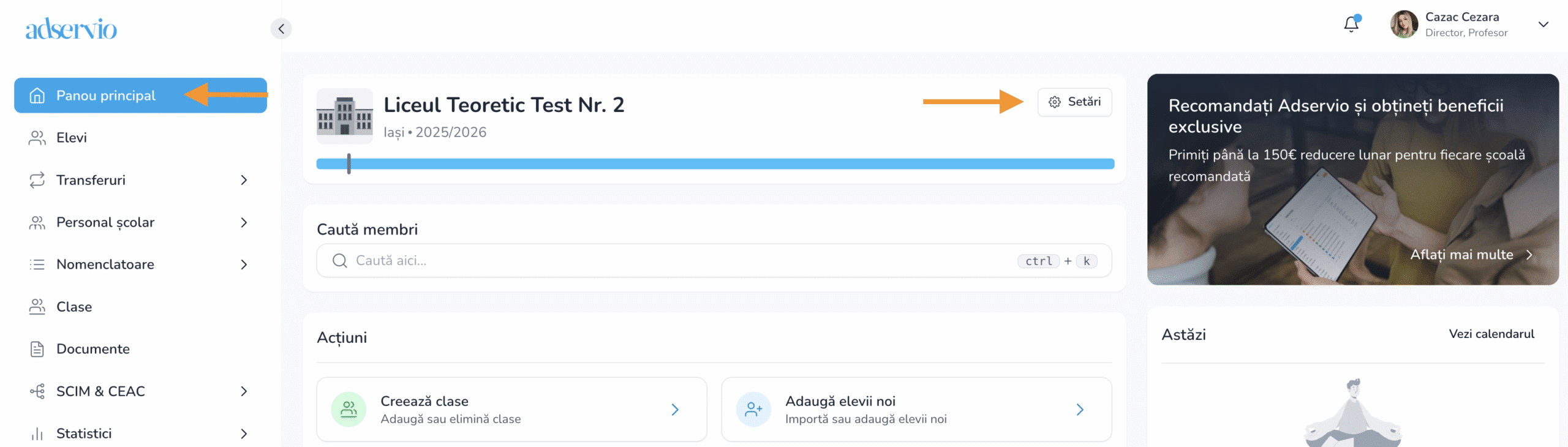Open the user account dropdown arrow

point(1543,24)
